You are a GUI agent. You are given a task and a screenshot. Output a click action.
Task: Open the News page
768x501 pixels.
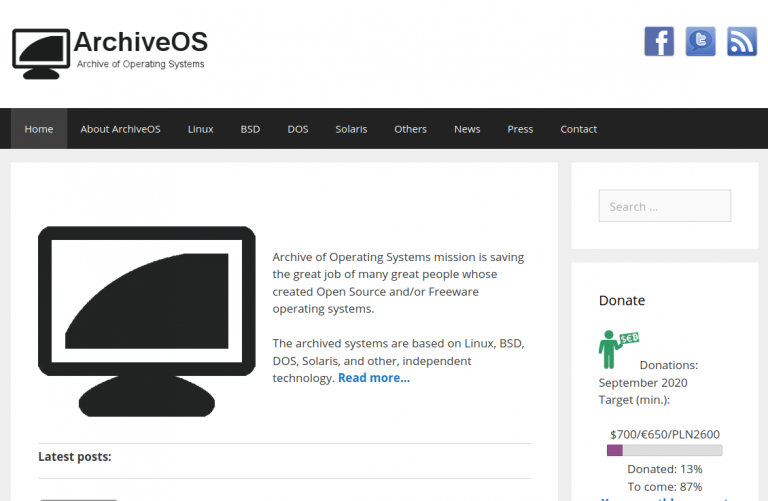[x=467, y=129]
